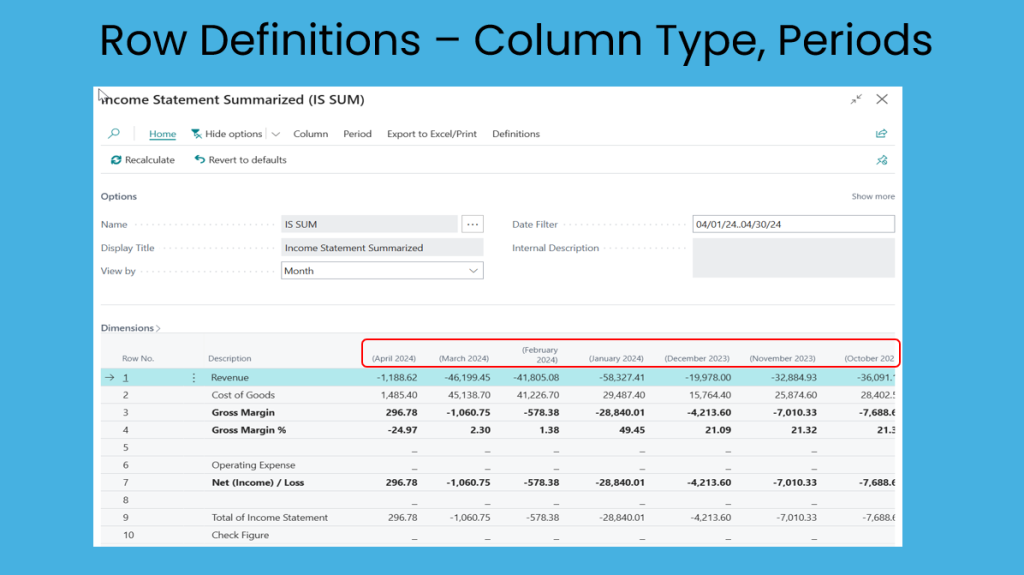
Task: Click Show more in Options
Action: coord(873,197)
